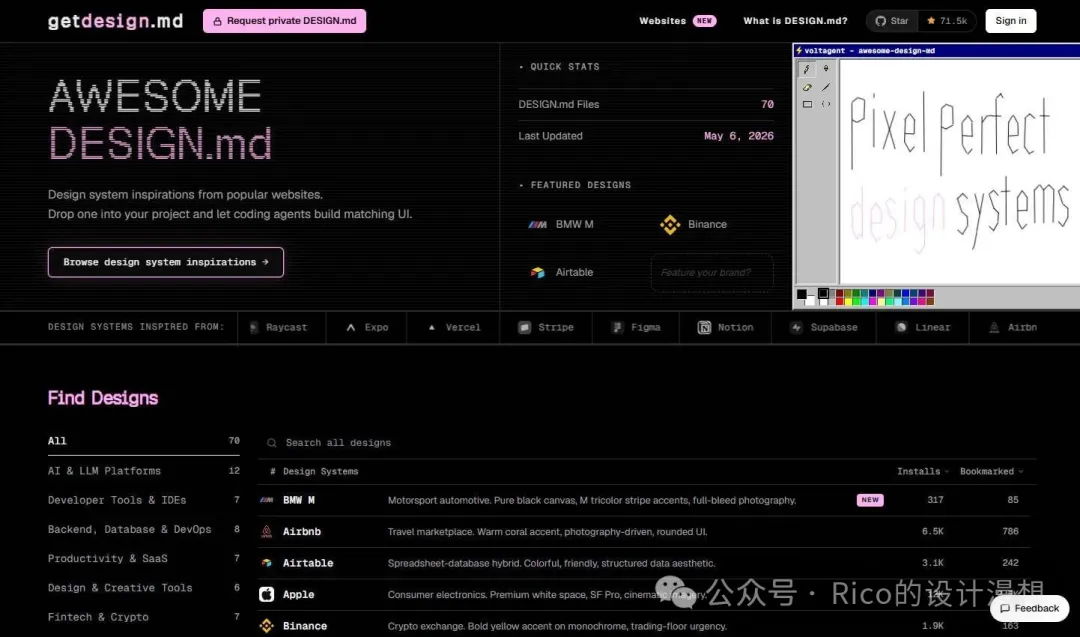Screen dimensions: 1080x637
Task: Click the Supabase bolt icon
Action: pyautogui.click(x=796, y=328)
